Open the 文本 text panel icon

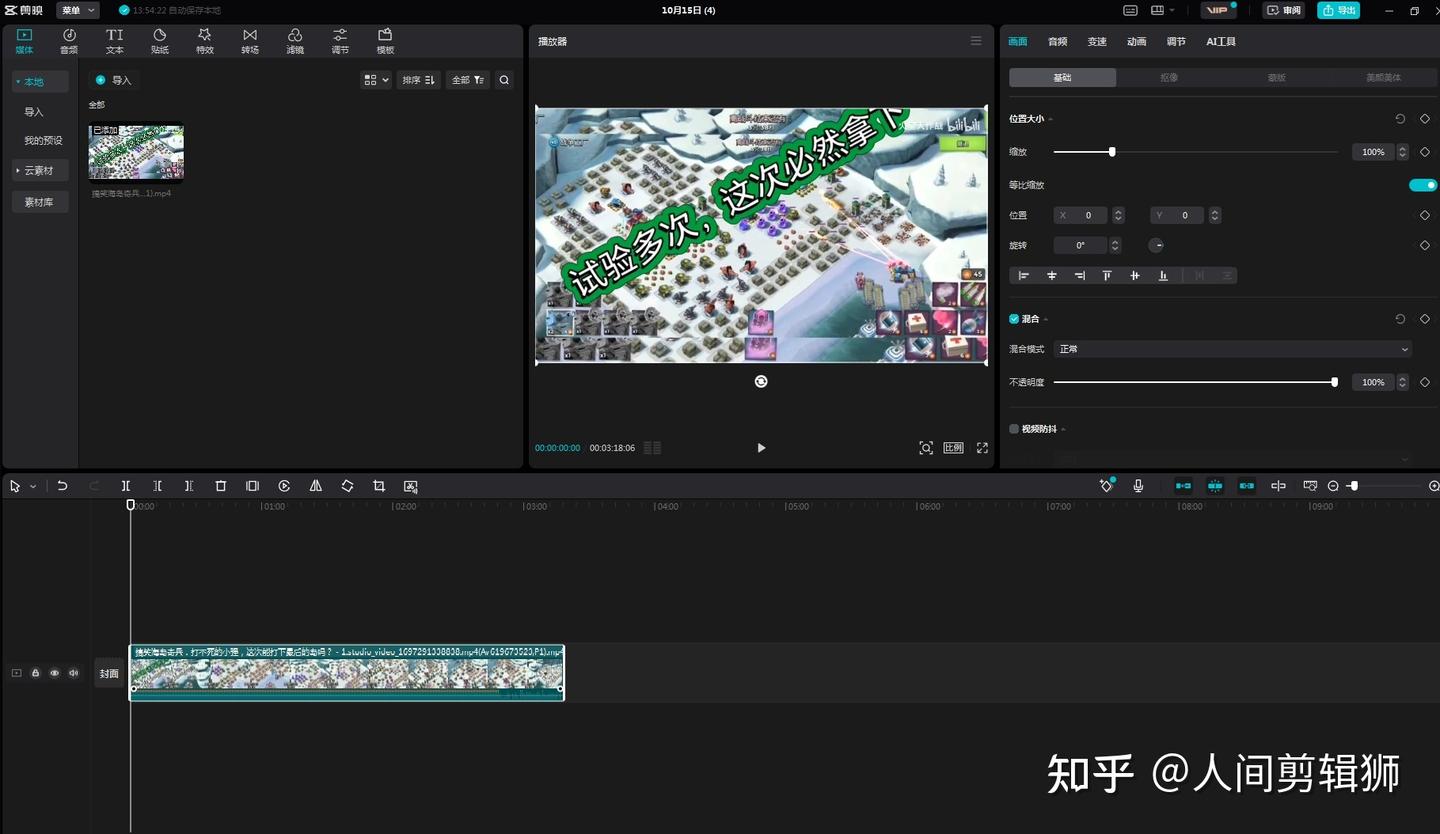pos(115,41)
